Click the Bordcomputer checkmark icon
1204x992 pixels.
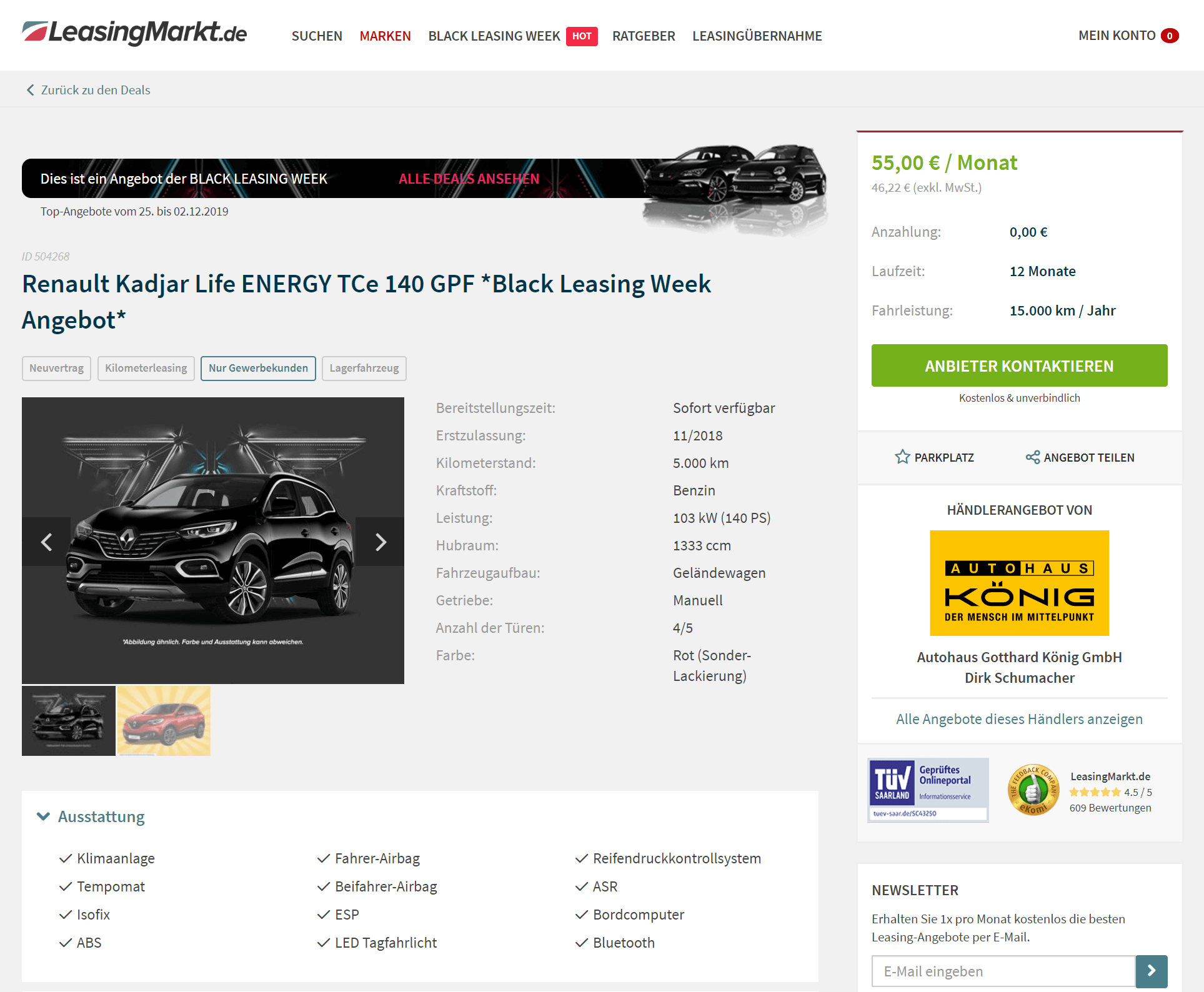click(582, 915)
